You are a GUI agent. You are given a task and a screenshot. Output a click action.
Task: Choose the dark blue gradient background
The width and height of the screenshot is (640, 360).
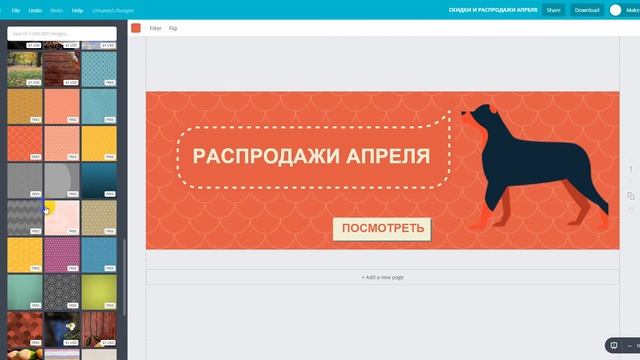[99, 180]
